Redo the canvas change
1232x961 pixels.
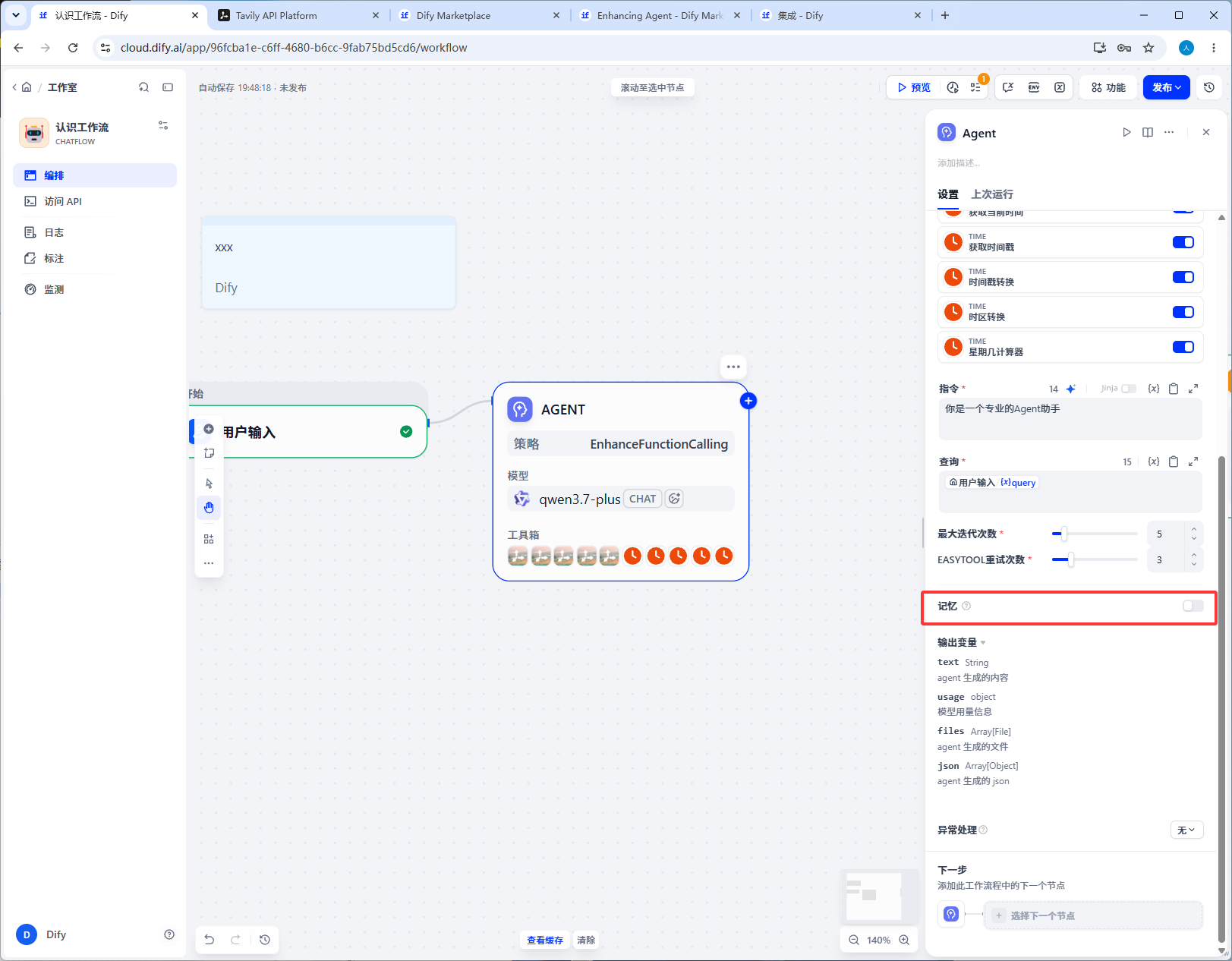click(236, 940)
